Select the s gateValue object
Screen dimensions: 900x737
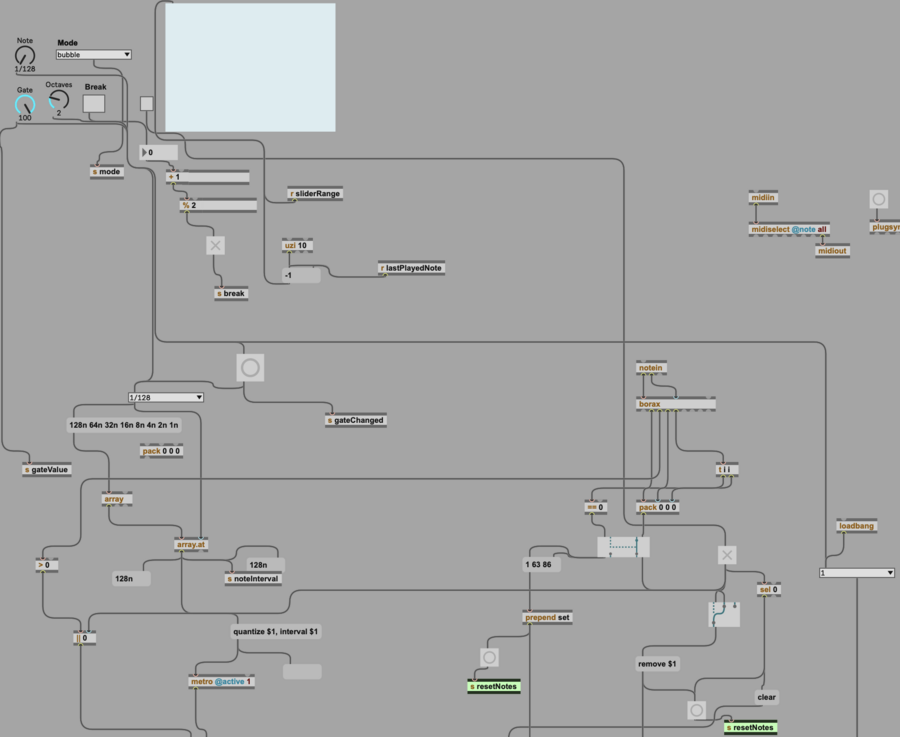(x=47, y=470)
